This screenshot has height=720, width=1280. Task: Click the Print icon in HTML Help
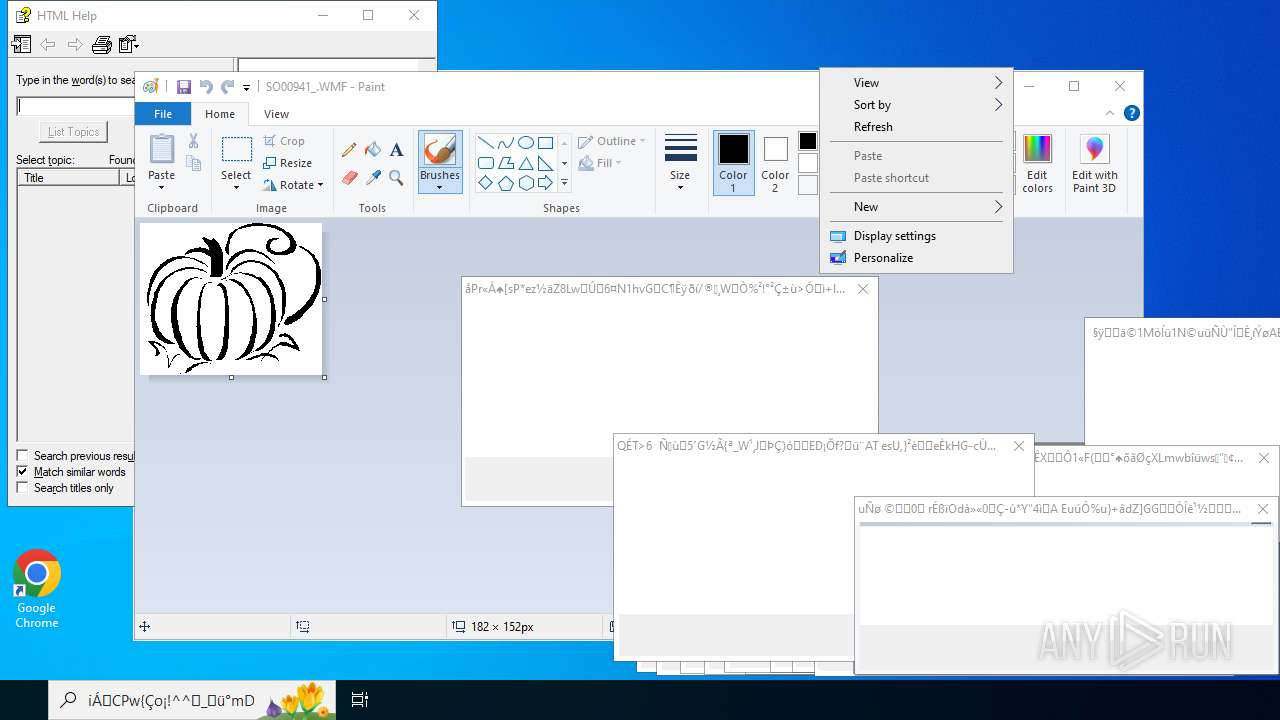101,44
